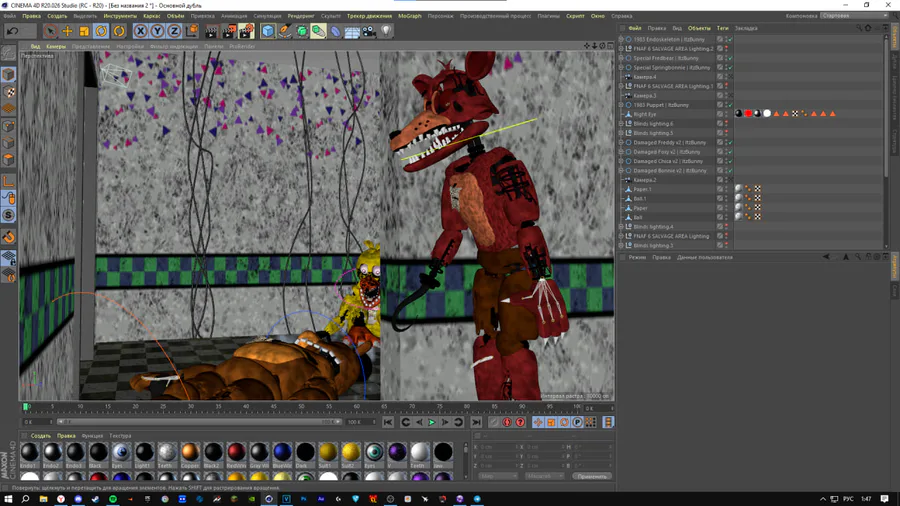This screenshot has height=506, width=900.
Task: Click the Go to Start playback button
Action: click(x=388, y=422)
